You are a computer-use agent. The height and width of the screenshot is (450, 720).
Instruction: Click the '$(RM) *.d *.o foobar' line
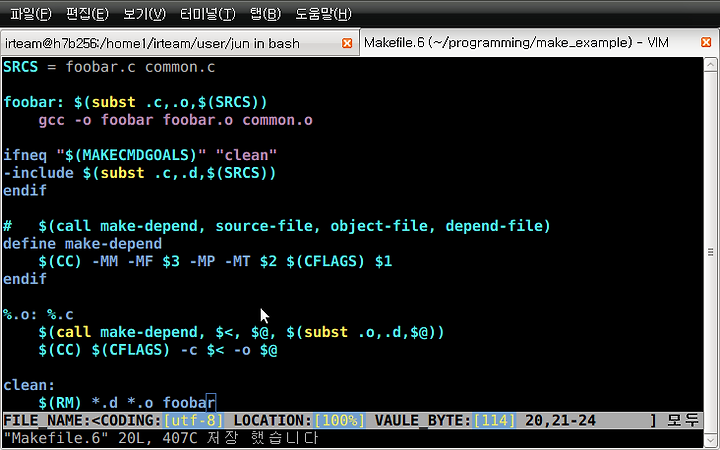coord(127,403)
